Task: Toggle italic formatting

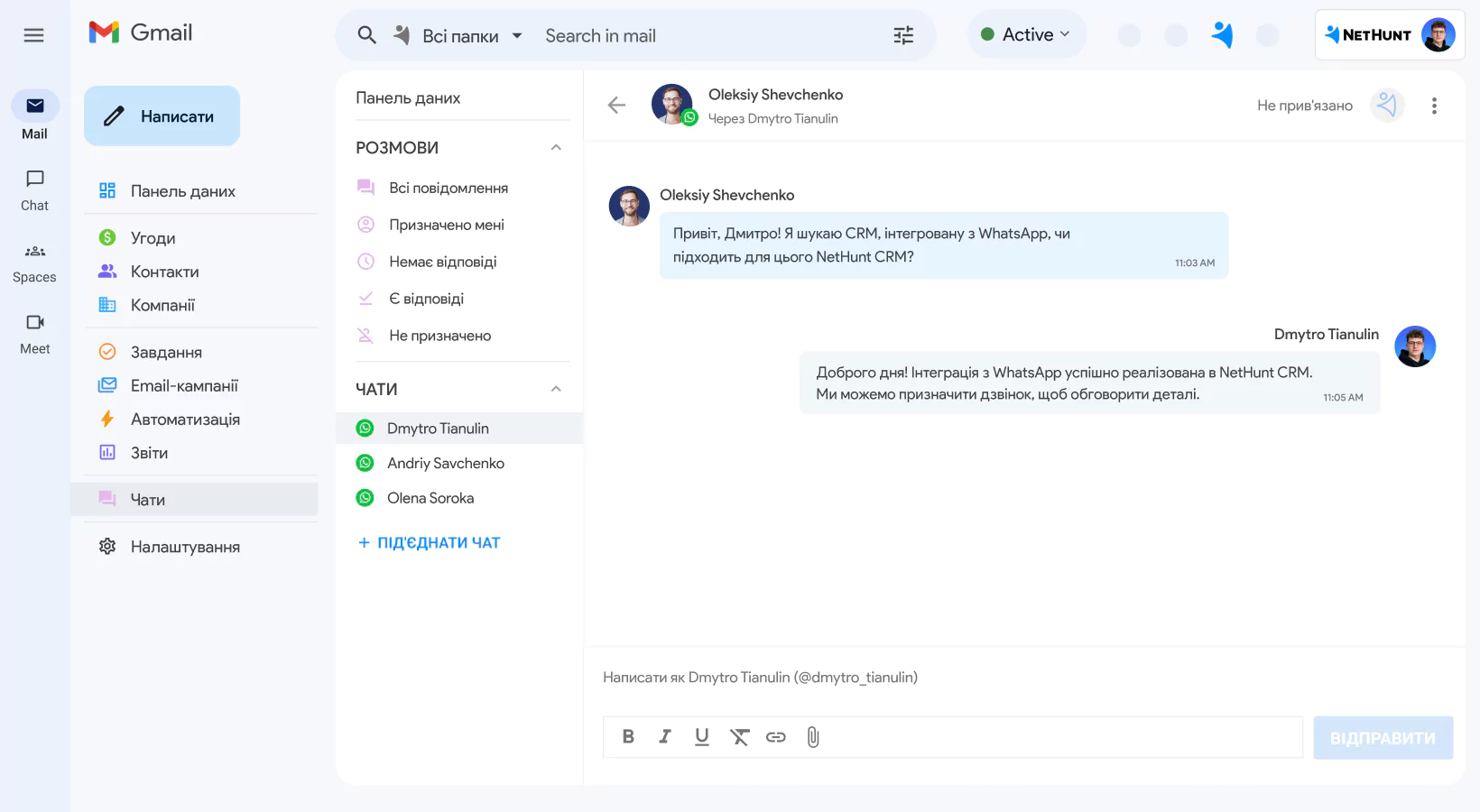Action: pyautogui.click(x=665, y=737)
